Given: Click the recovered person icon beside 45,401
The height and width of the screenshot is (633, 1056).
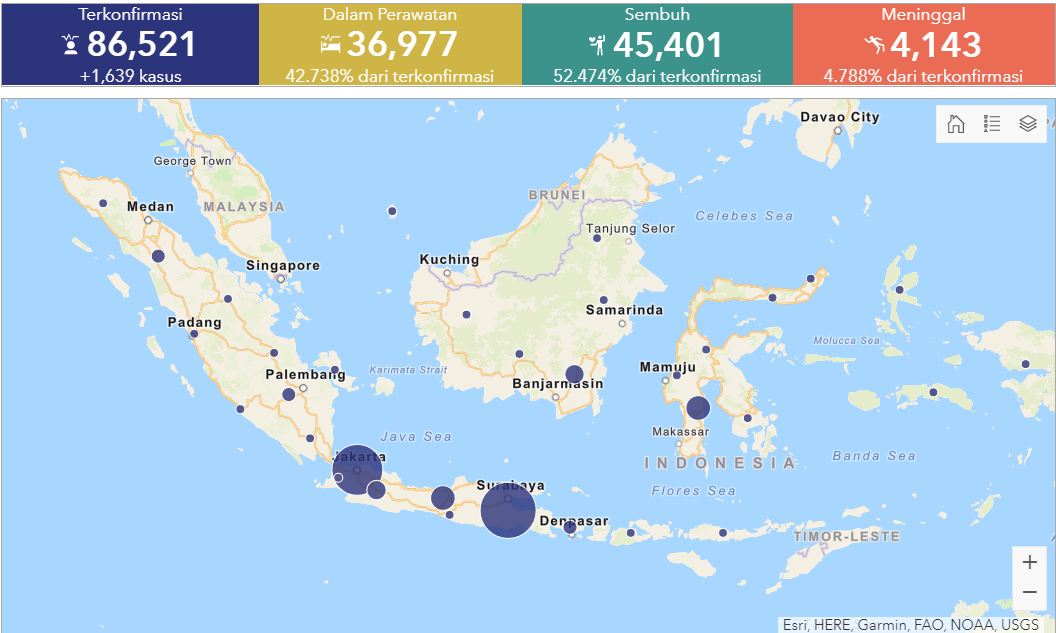Looking at the screenshot, I should [597, 45].
